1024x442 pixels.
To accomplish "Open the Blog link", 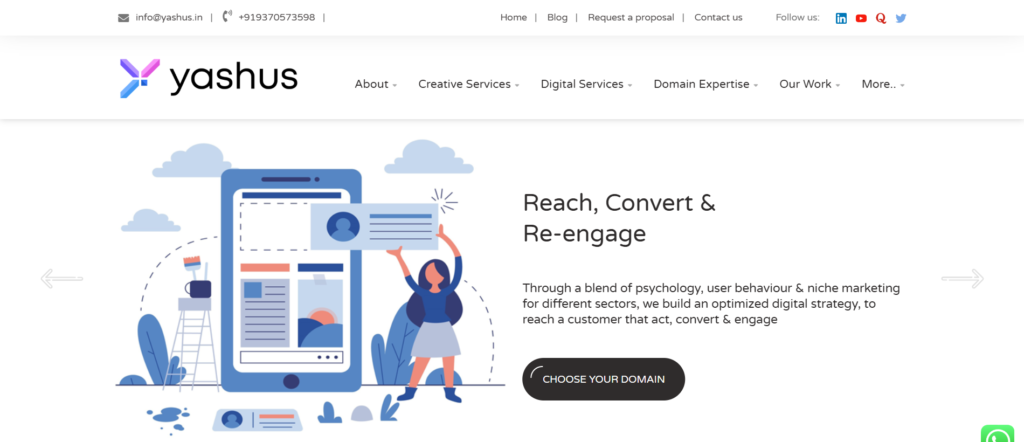I will (x=557, y=18).
